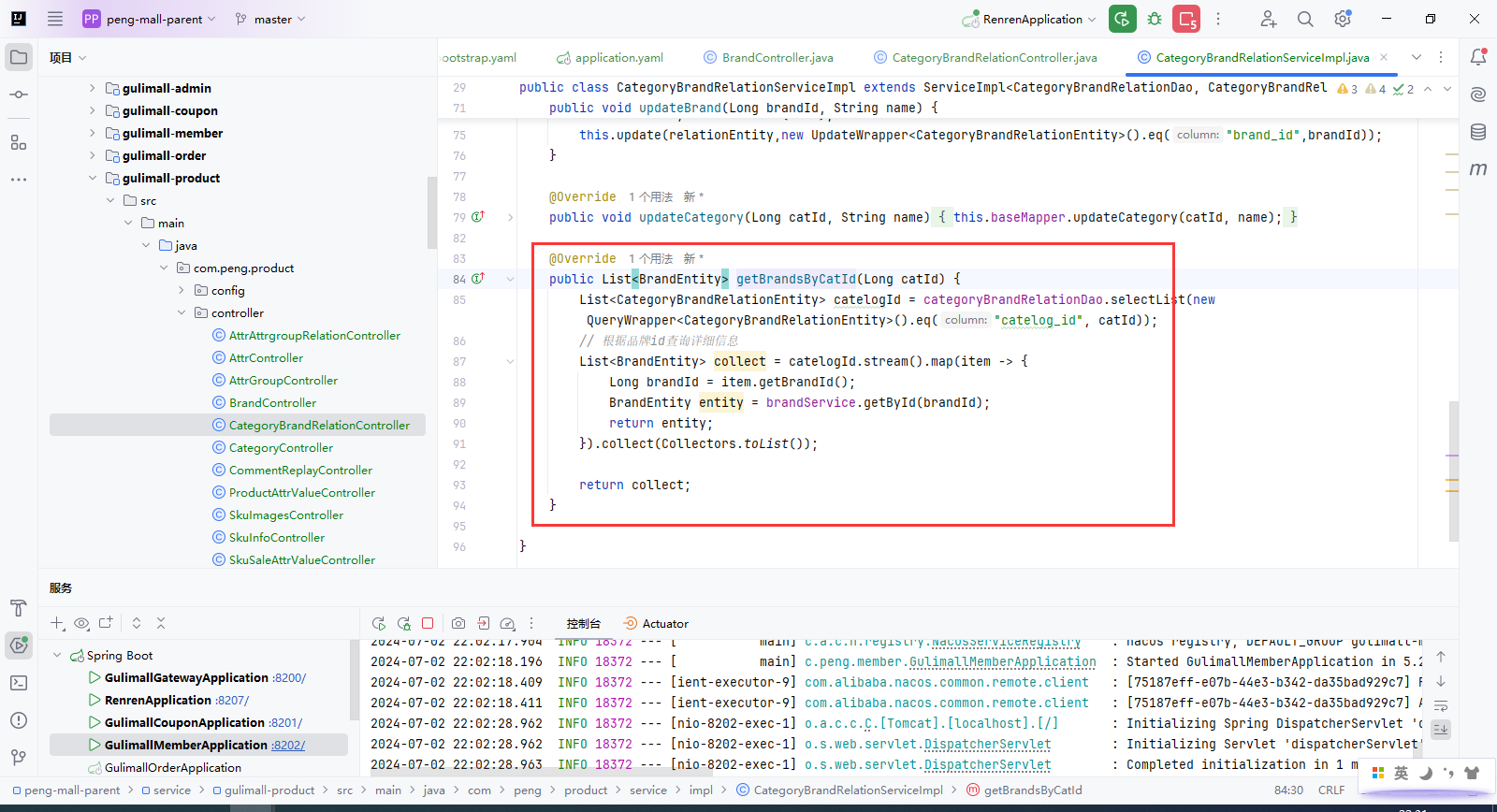Image resolution: width=1497 pixels, height=812 pixels.
Task: Click the project tree vertical scrollbar
Action: (431, 212)
